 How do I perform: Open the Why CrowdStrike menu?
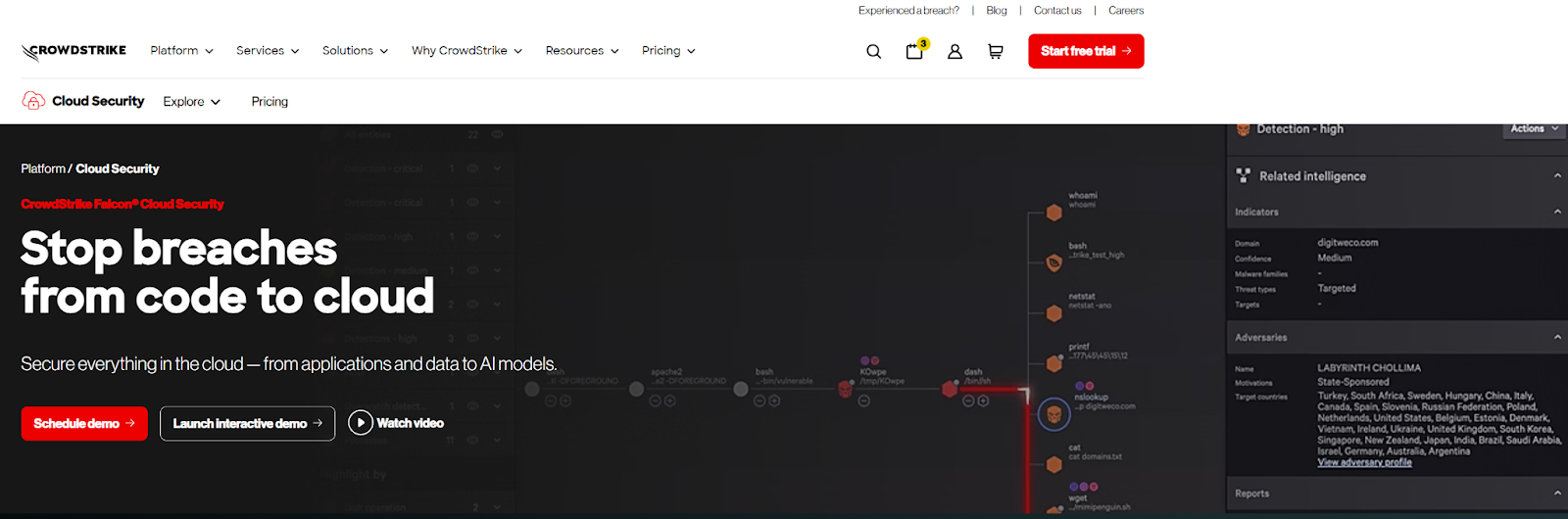pyautogui.click(x=466, y=51)
